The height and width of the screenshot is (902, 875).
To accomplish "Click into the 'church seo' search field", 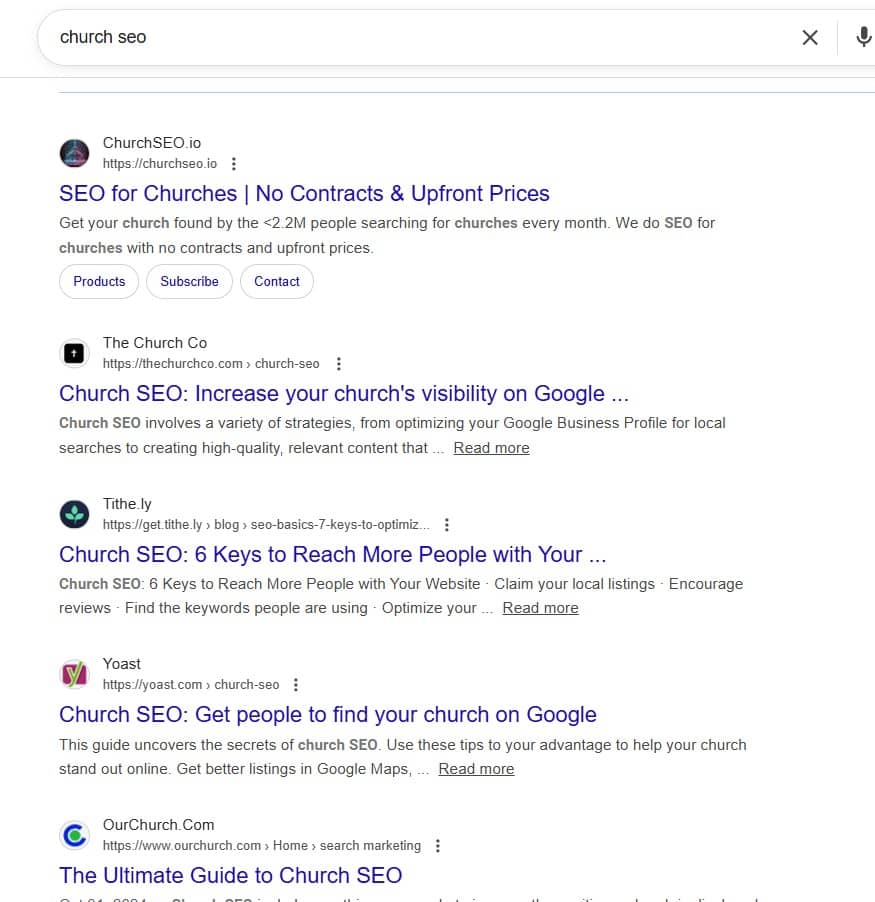I will [x=400, y=38].
